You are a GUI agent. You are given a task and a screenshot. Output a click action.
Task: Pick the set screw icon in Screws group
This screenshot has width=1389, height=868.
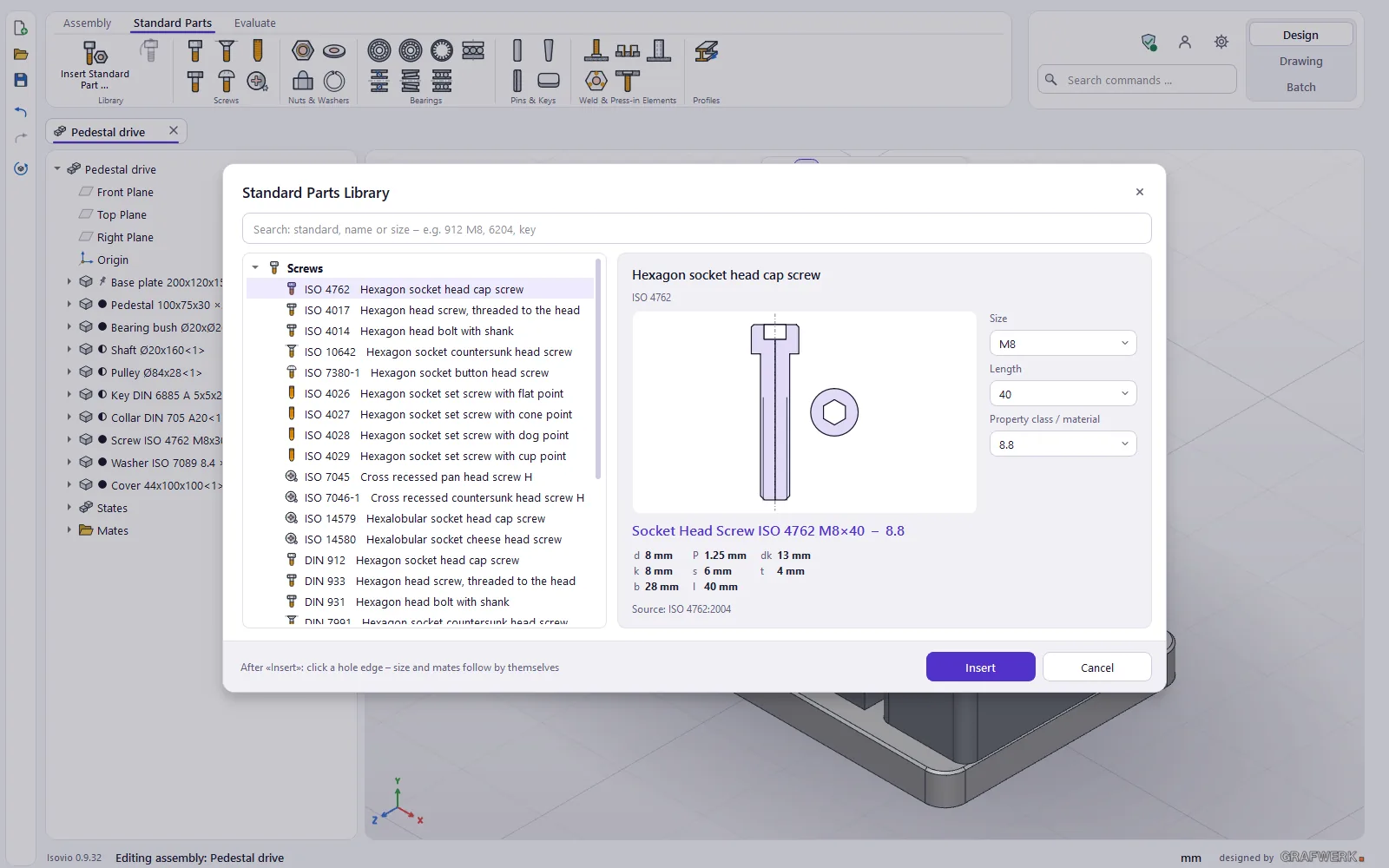click(x=258, y=51)
